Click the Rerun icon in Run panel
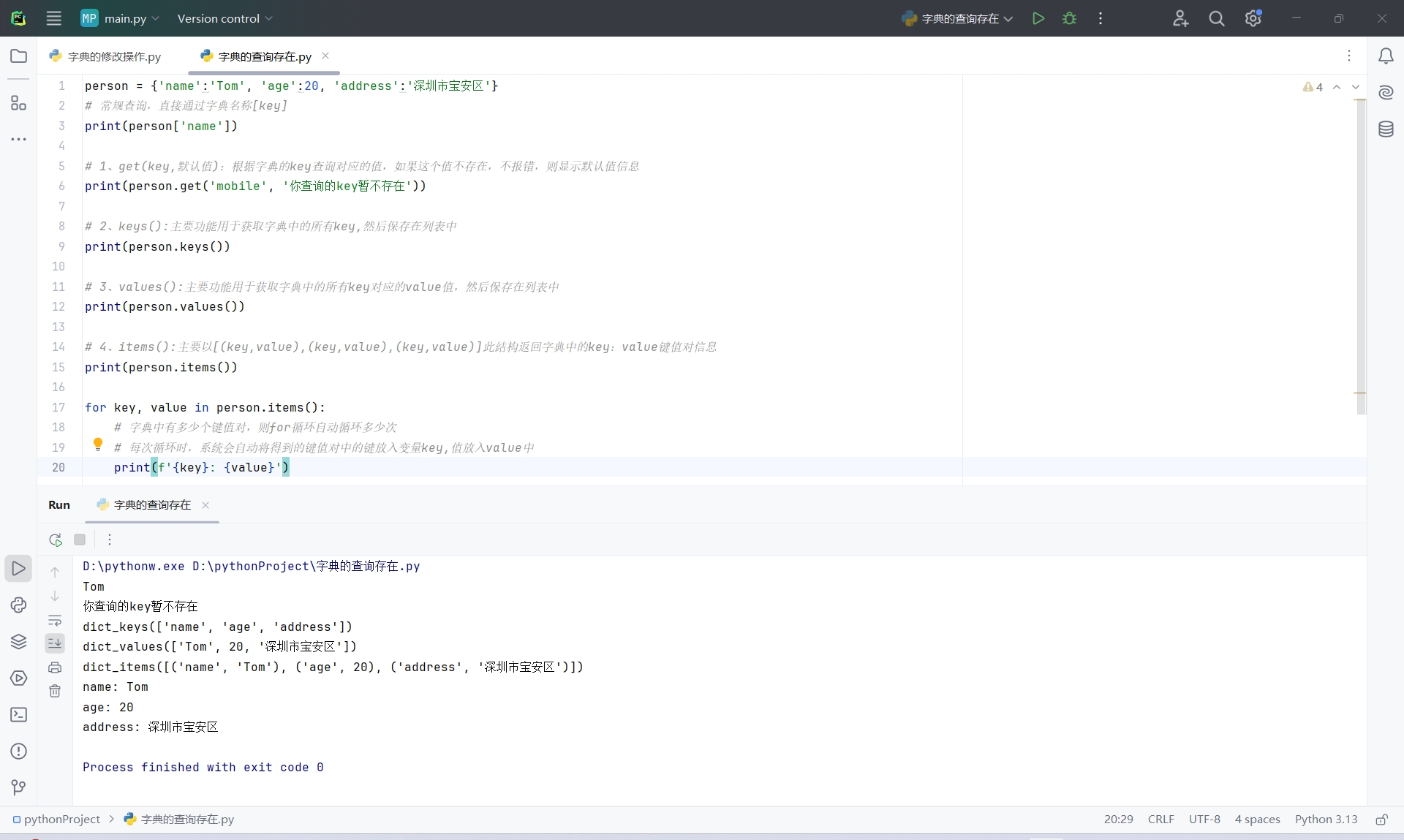1404x840 pixels. (56, 540)
